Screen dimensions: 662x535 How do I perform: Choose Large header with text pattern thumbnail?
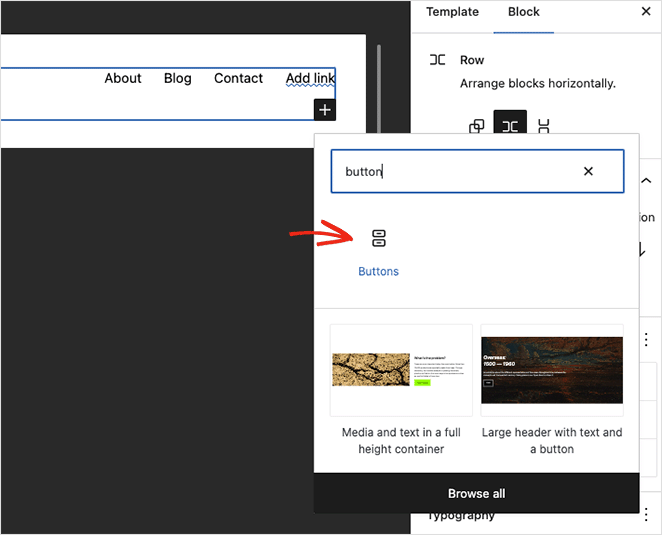pos(552,370)
